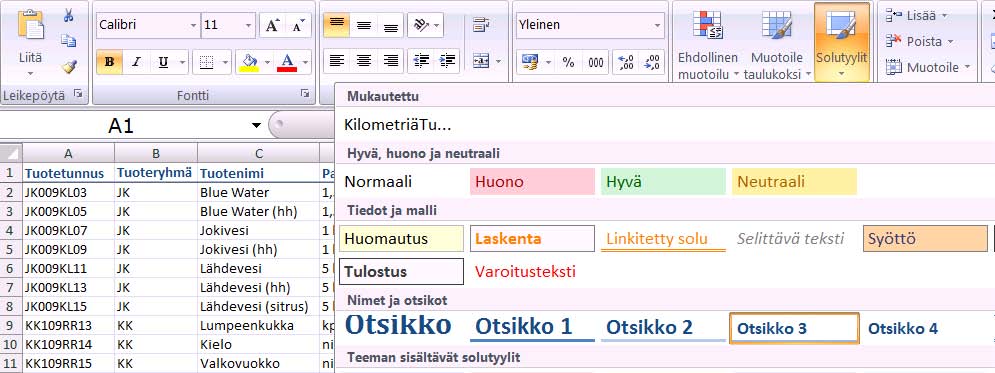Open the Fontti dialog launcher
The height and width of the screenshot is (373, 995).
coord(305,95)
